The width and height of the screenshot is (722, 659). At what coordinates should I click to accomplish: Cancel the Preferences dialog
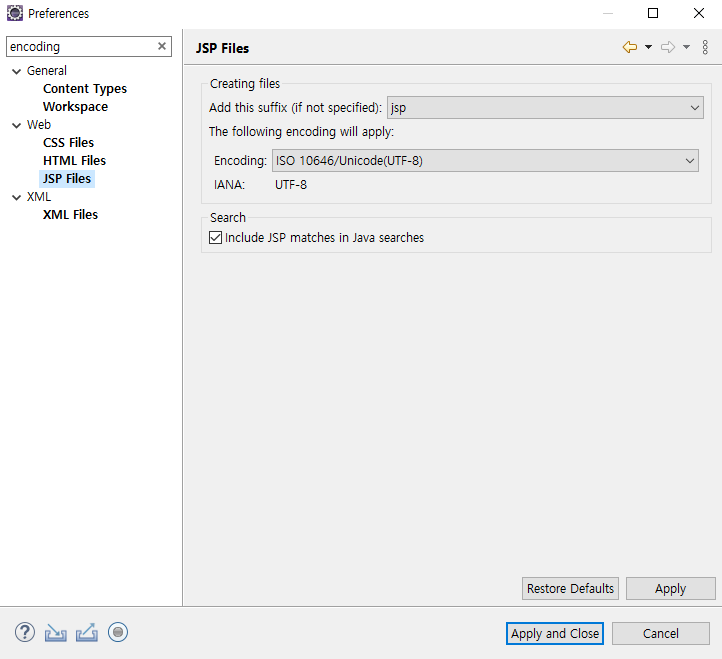[661, 634]
